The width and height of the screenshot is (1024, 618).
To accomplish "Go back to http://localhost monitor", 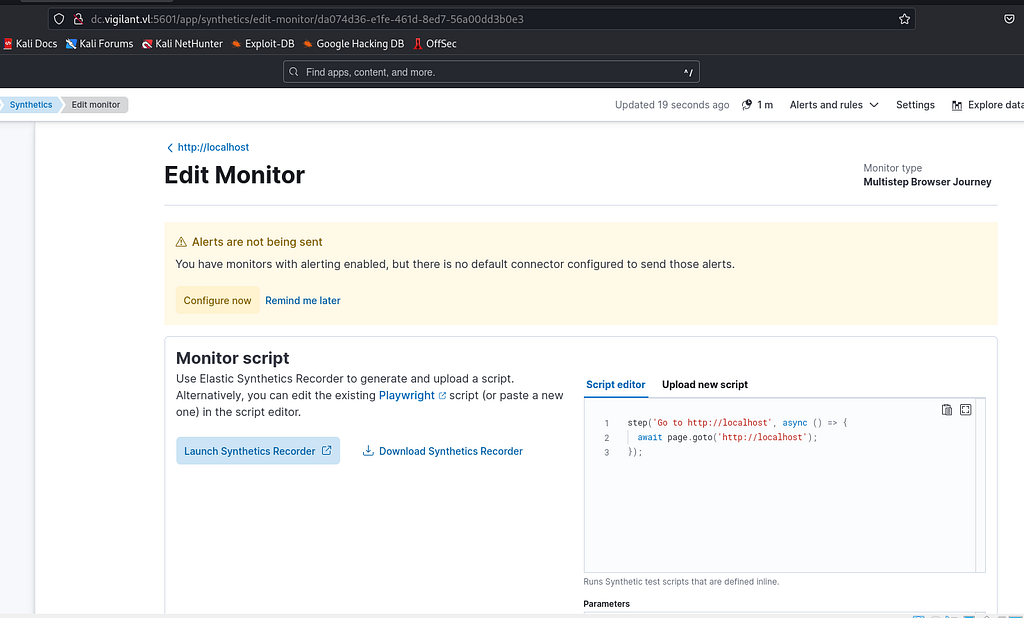I will (x=213, y=147).
